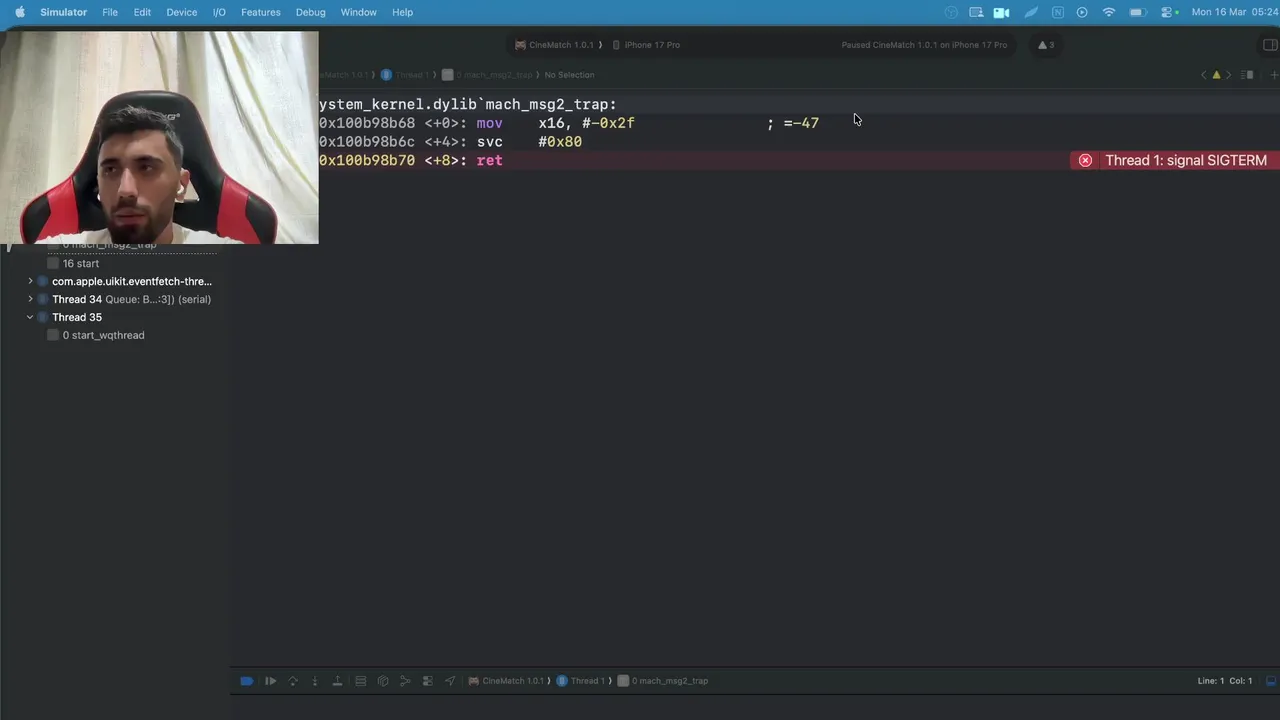
Task: Click the Thread 1: signal SIGTERM message
Action: 1186,160
